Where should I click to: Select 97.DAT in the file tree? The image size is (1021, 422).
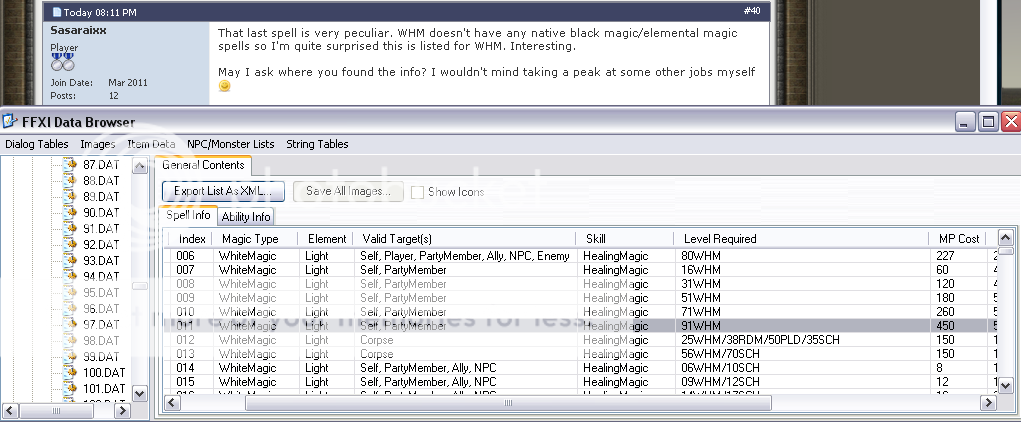click(x=100, y=325)
